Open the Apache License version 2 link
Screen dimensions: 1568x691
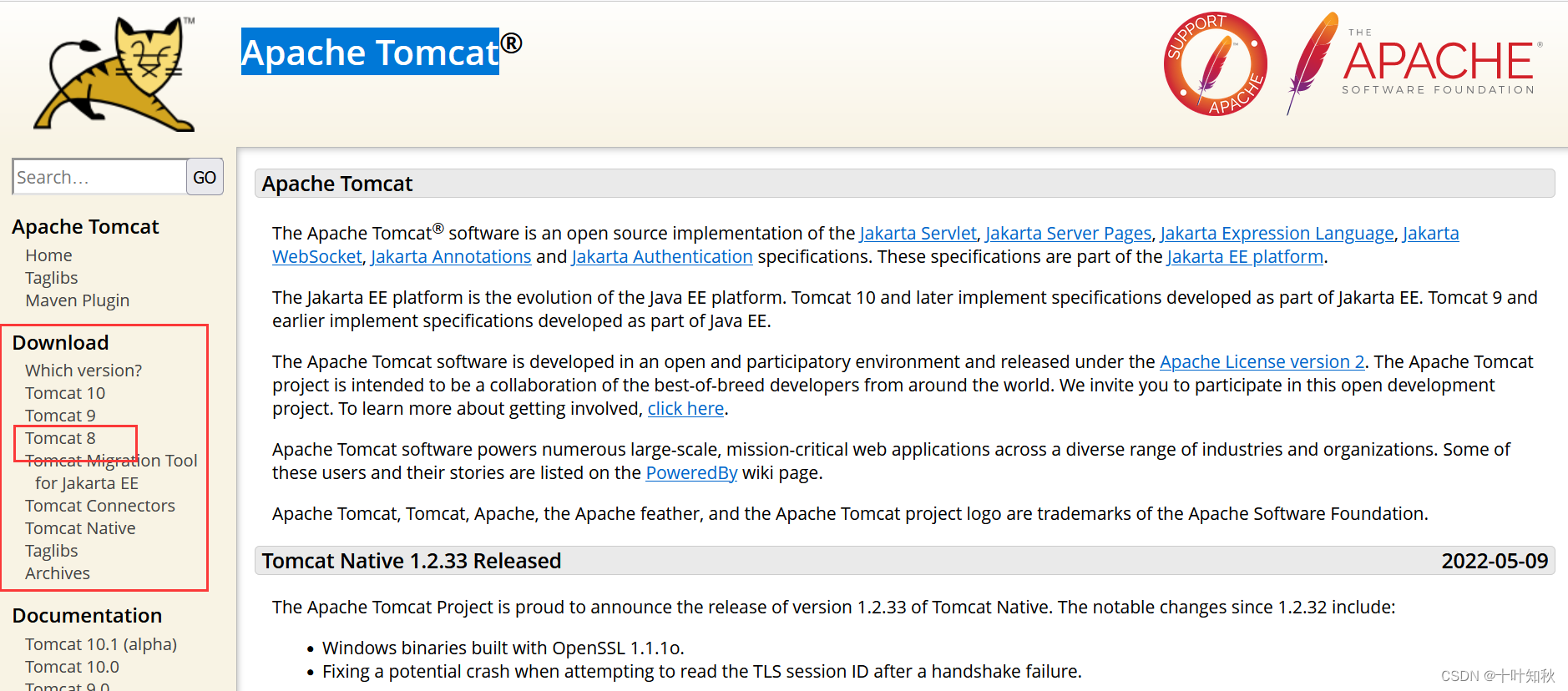[x=1262, y=362]
